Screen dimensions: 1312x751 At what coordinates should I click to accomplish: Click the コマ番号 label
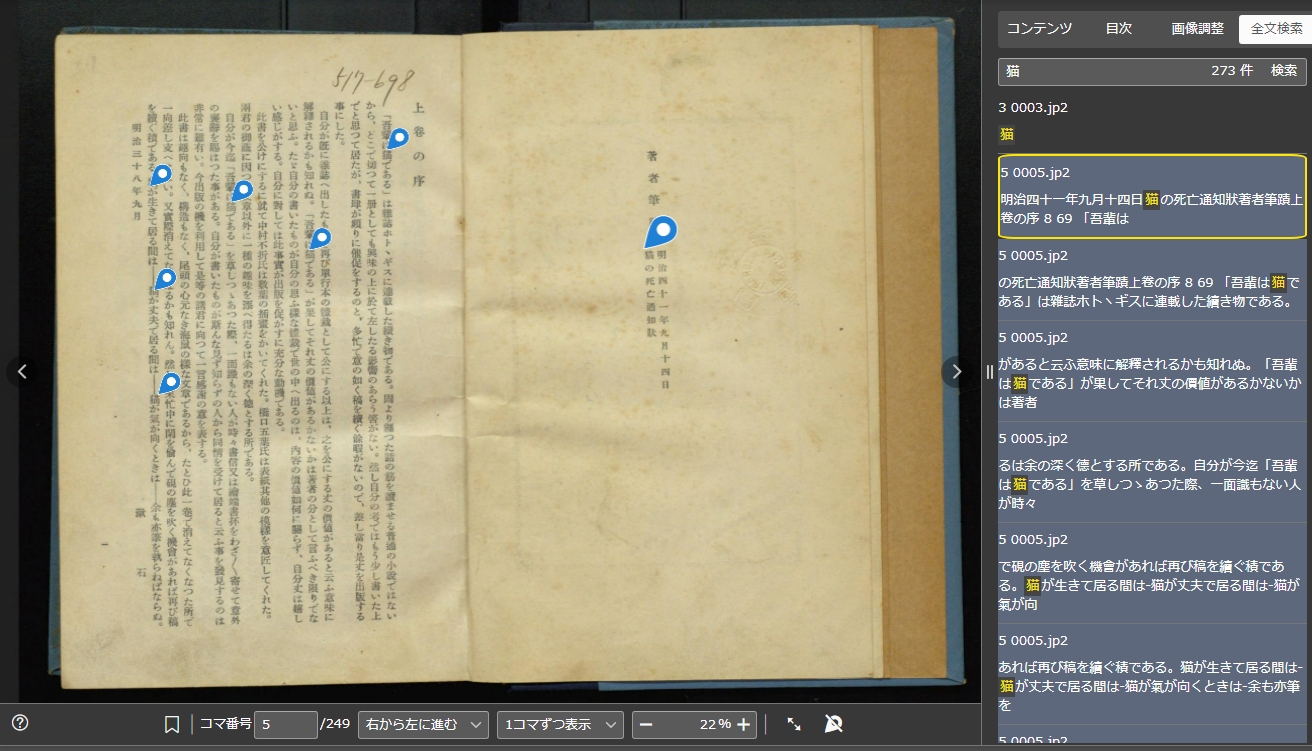pyautogui.click(x=225, y=724)
